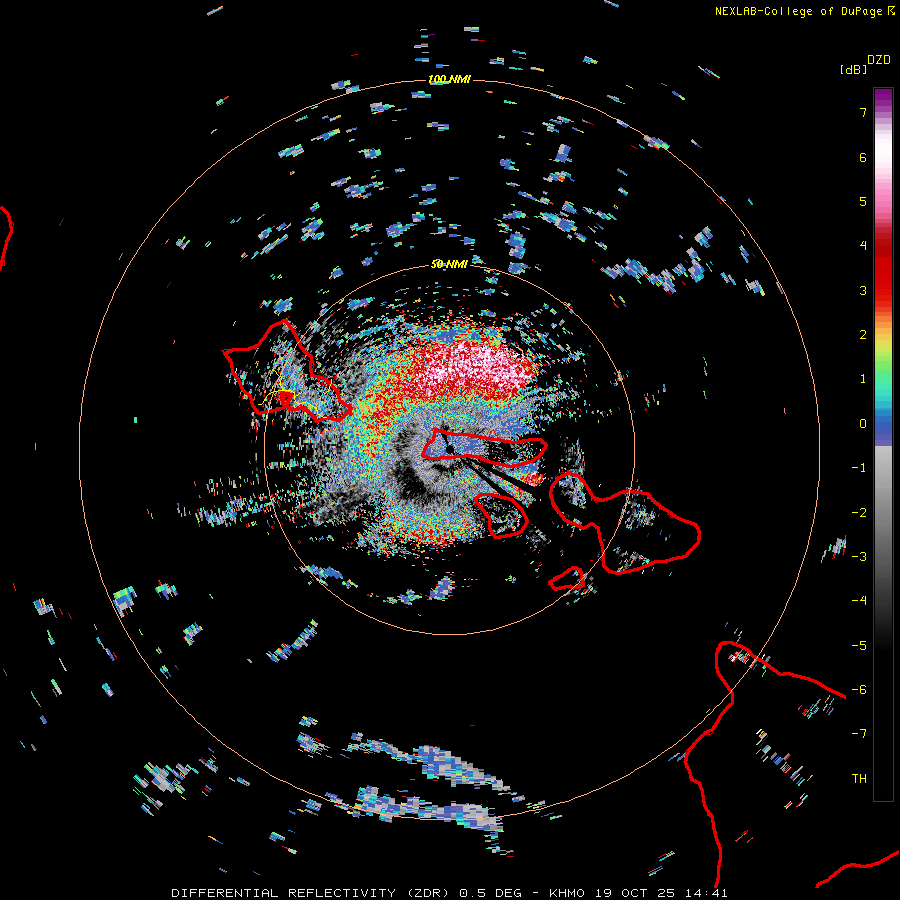This screenshot has height=900, width=900.
Task: Click the -2 value on color scale
Action: click(x=859, y=513)
